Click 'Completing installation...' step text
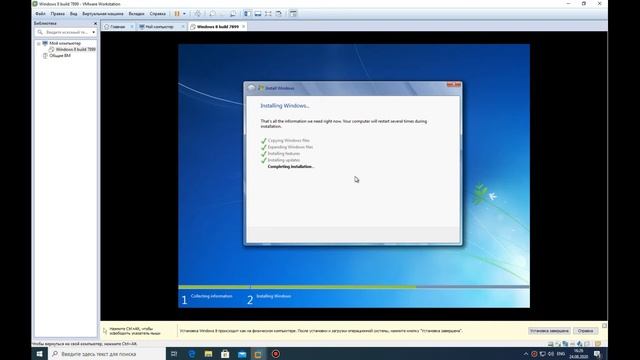The image size is (640, 360). (x=291, y=167)
